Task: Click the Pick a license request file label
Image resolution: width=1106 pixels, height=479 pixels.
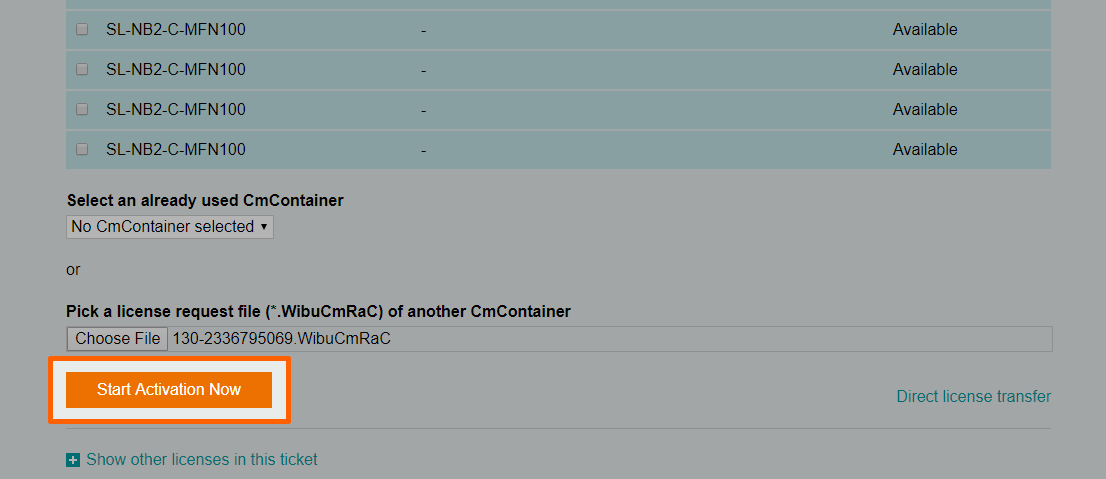Action: coord(318,311)
